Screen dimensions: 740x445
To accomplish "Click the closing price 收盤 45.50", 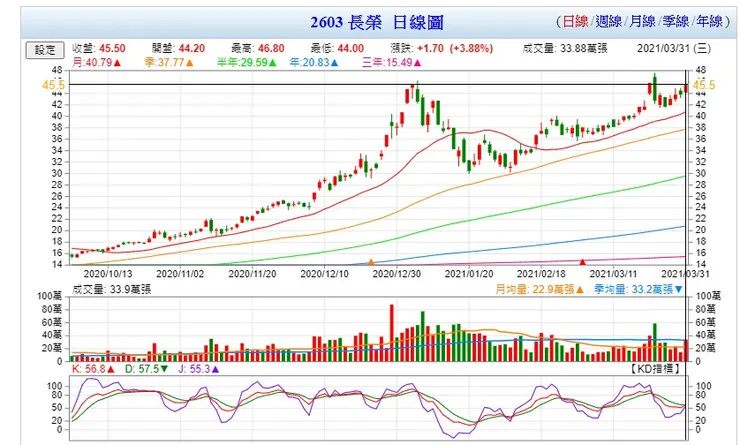I will click(x=99, y=49).
